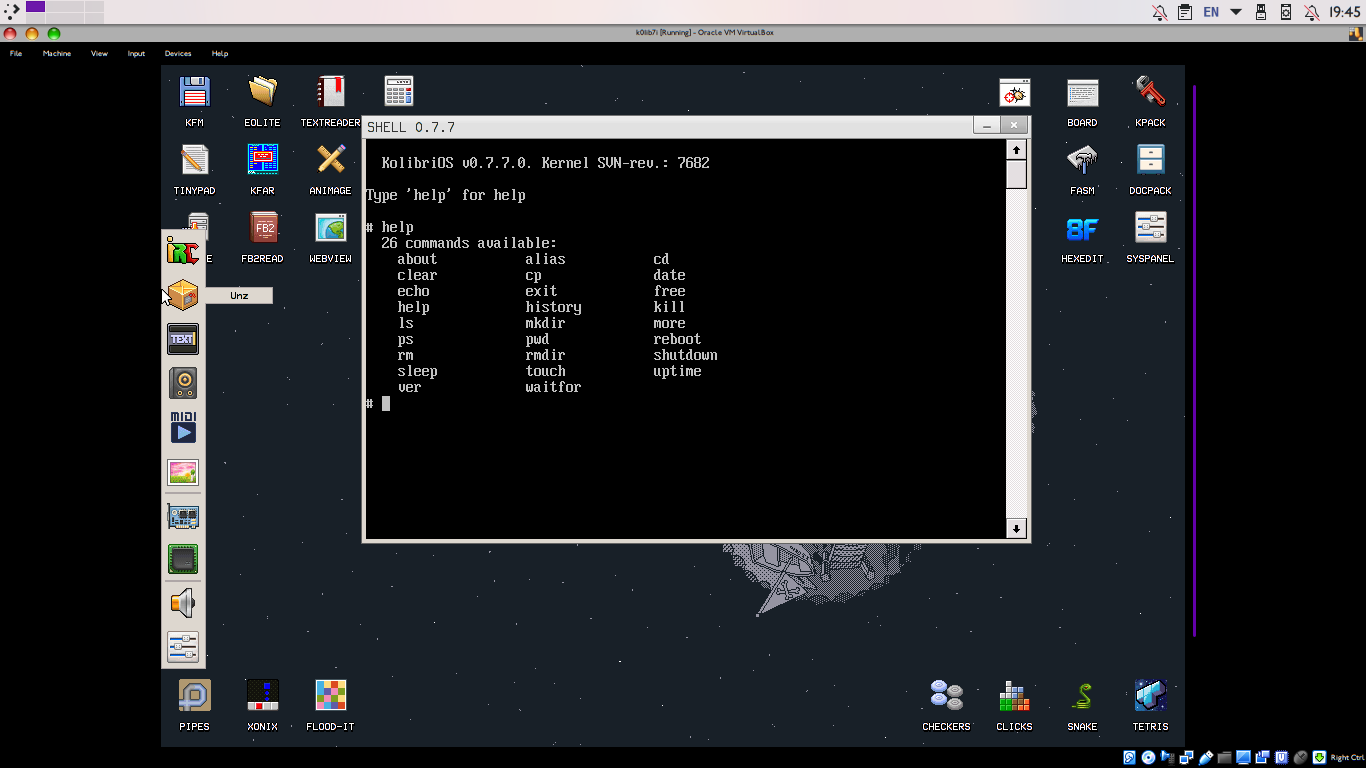Viewport: 1366px width, 768px height.
Task: Launch the MIDI player dock icon
Action: tap(183, 427)
